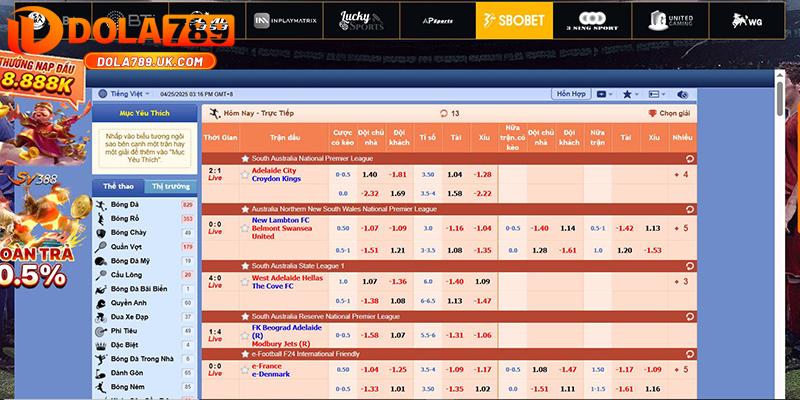Image resolution: width=800 pixels, height=400 pixels.
Task: Switch to the Thể thao tab
Action: coord(118,187)
